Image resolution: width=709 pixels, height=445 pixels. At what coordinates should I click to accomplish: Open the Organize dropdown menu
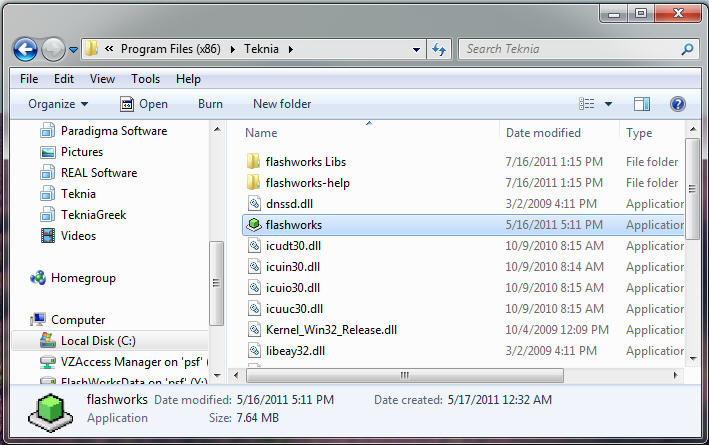tap(58, 104)
